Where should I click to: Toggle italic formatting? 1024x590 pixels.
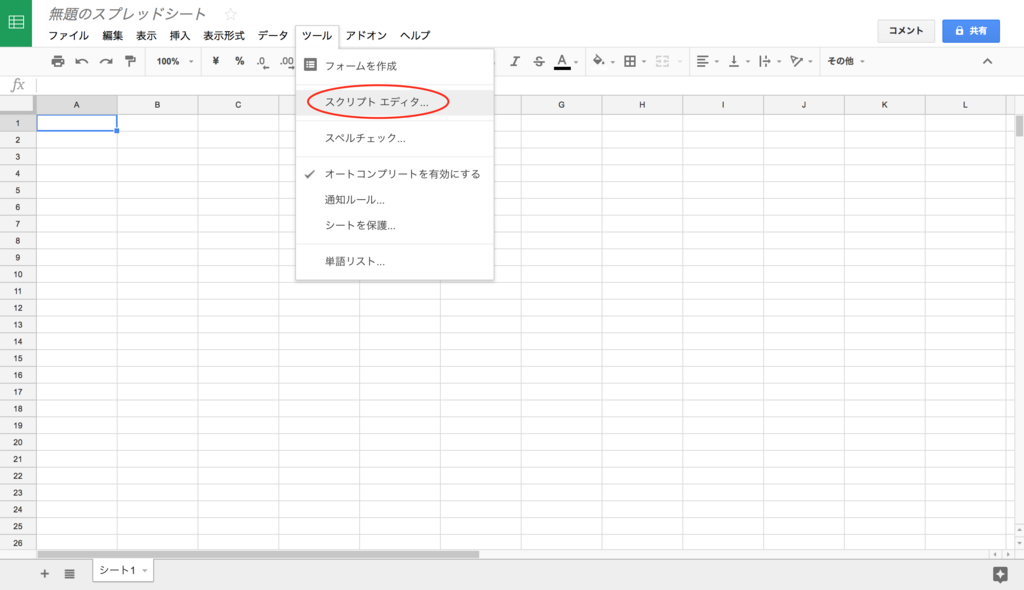(515, 61)
